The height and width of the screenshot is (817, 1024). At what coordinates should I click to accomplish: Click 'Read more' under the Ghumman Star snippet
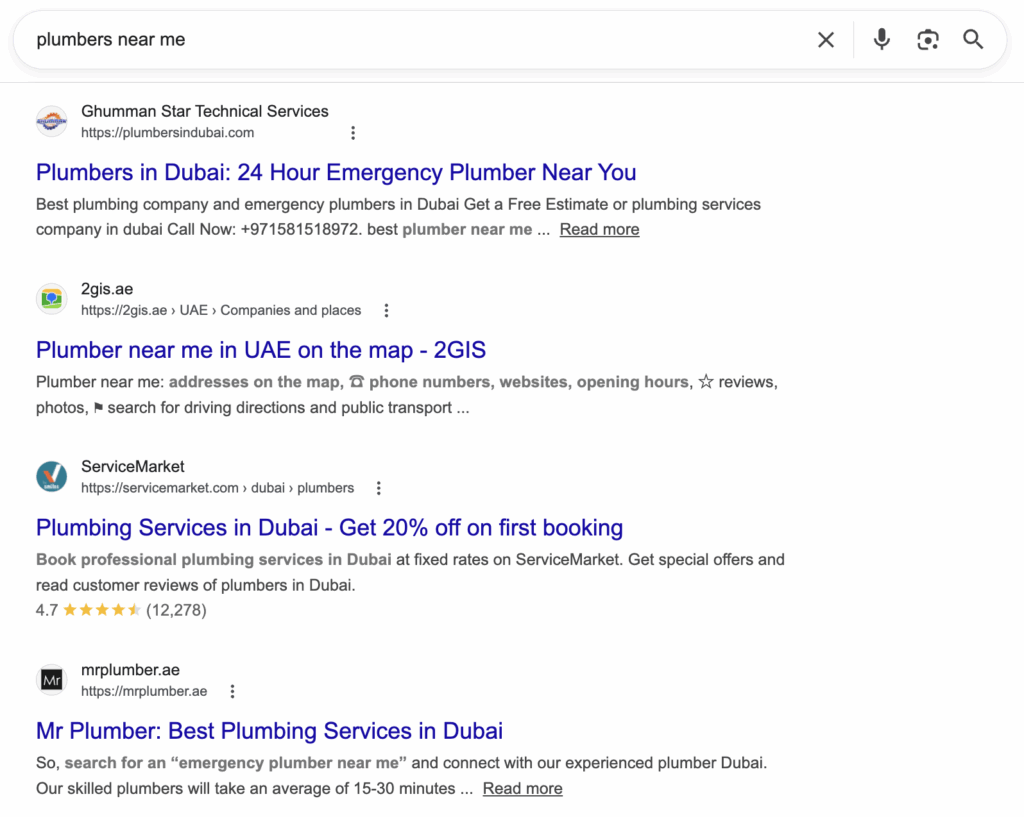point(599,229)
